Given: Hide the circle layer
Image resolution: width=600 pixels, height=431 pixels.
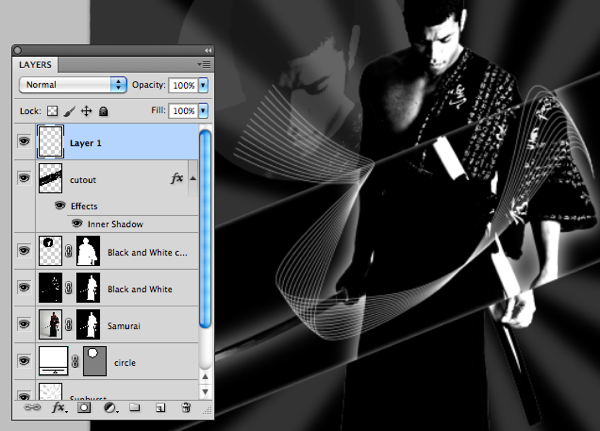Looking at the screenshot, I should coord(24,361).
